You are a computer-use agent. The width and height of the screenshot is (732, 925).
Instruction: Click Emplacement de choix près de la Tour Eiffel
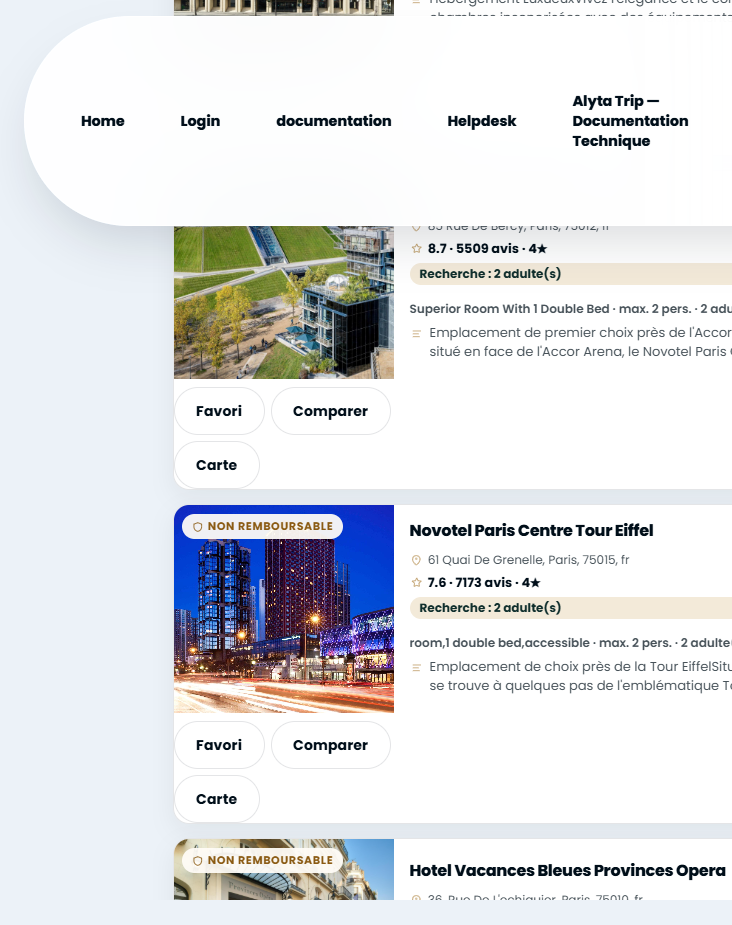(x=580, y=676)
